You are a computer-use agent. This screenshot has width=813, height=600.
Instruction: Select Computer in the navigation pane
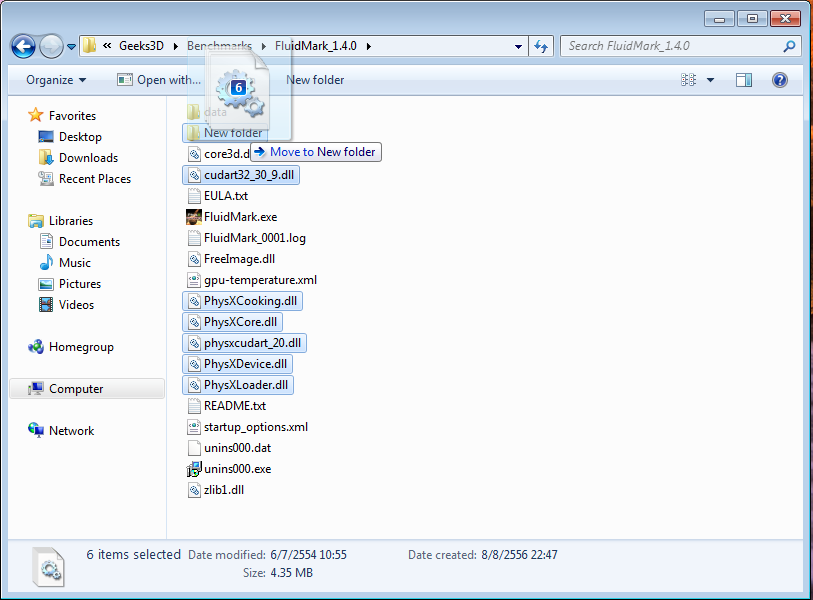click(87, 389)
